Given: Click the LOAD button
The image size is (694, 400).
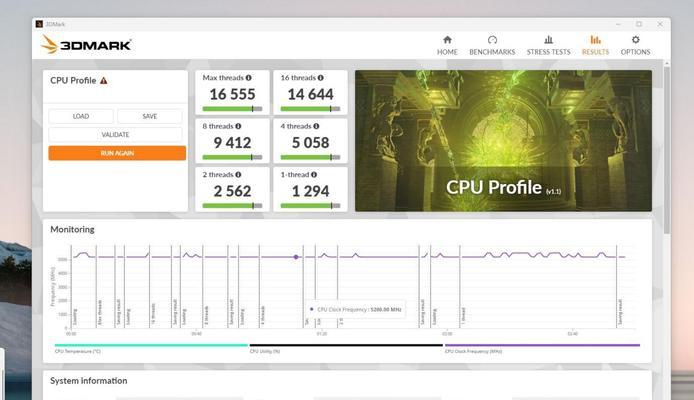Looking at the screenshot, I should pyautogui.click(x=81, y=116).
